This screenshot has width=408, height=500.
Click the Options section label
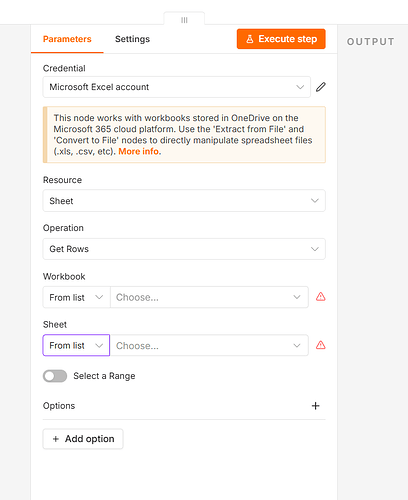click(59, 406)
